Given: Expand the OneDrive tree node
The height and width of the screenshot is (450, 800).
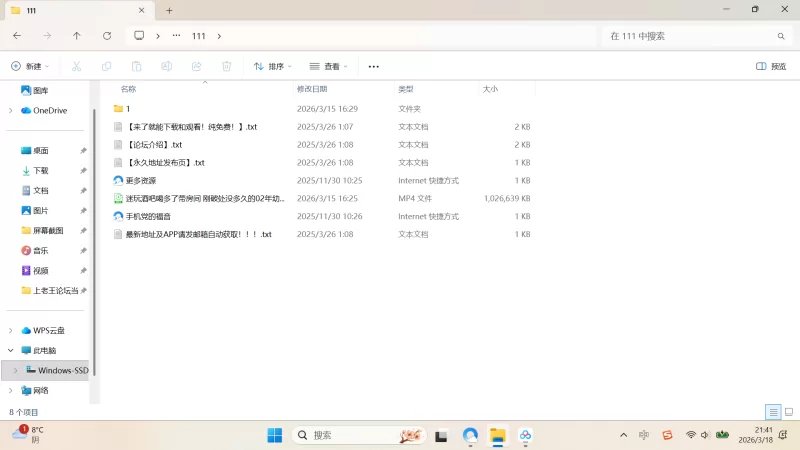Looking at the screenshot, I should pos(11,111).
